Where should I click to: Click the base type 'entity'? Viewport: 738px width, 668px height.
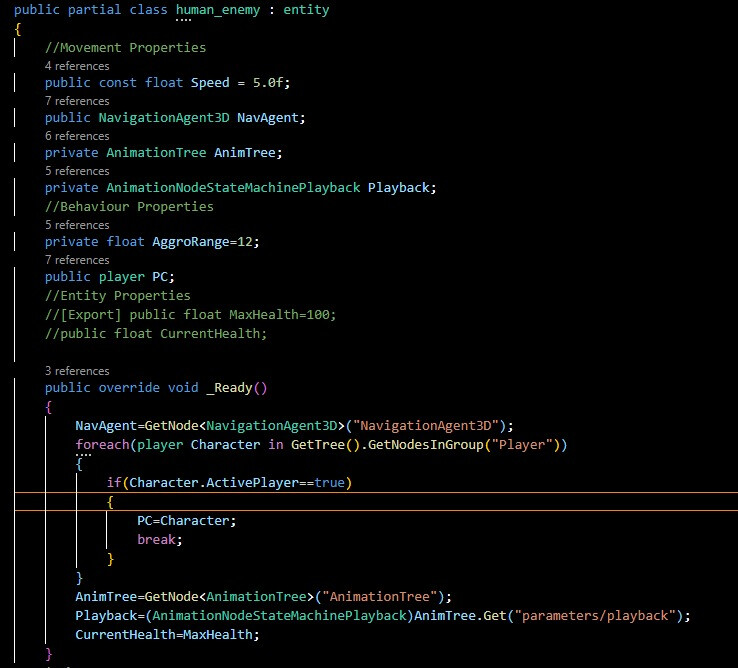(x=306, y=10)
